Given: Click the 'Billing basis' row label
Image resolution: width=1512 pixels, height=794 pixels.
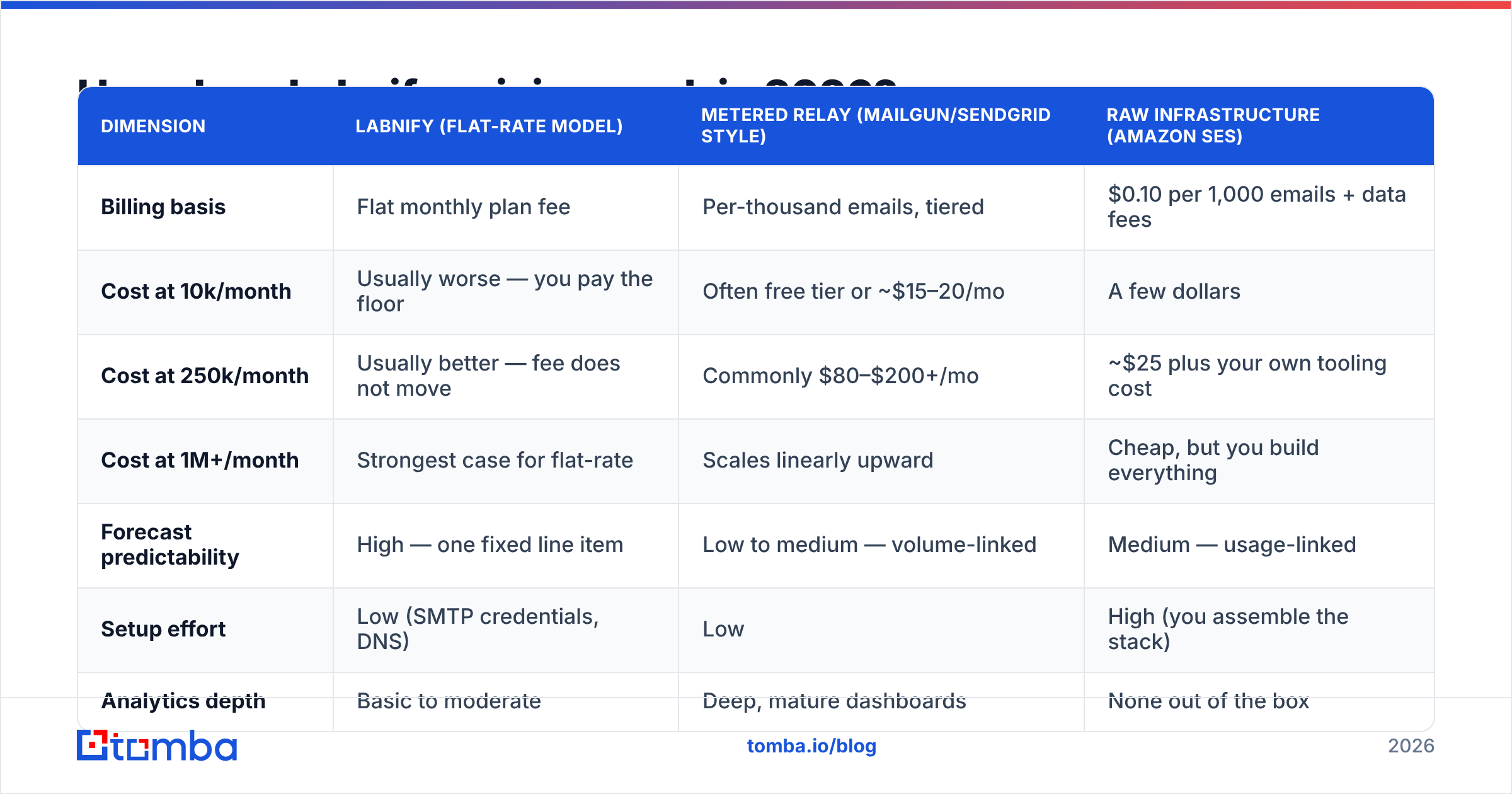Looking at the screenshot, I should point(163,207).
